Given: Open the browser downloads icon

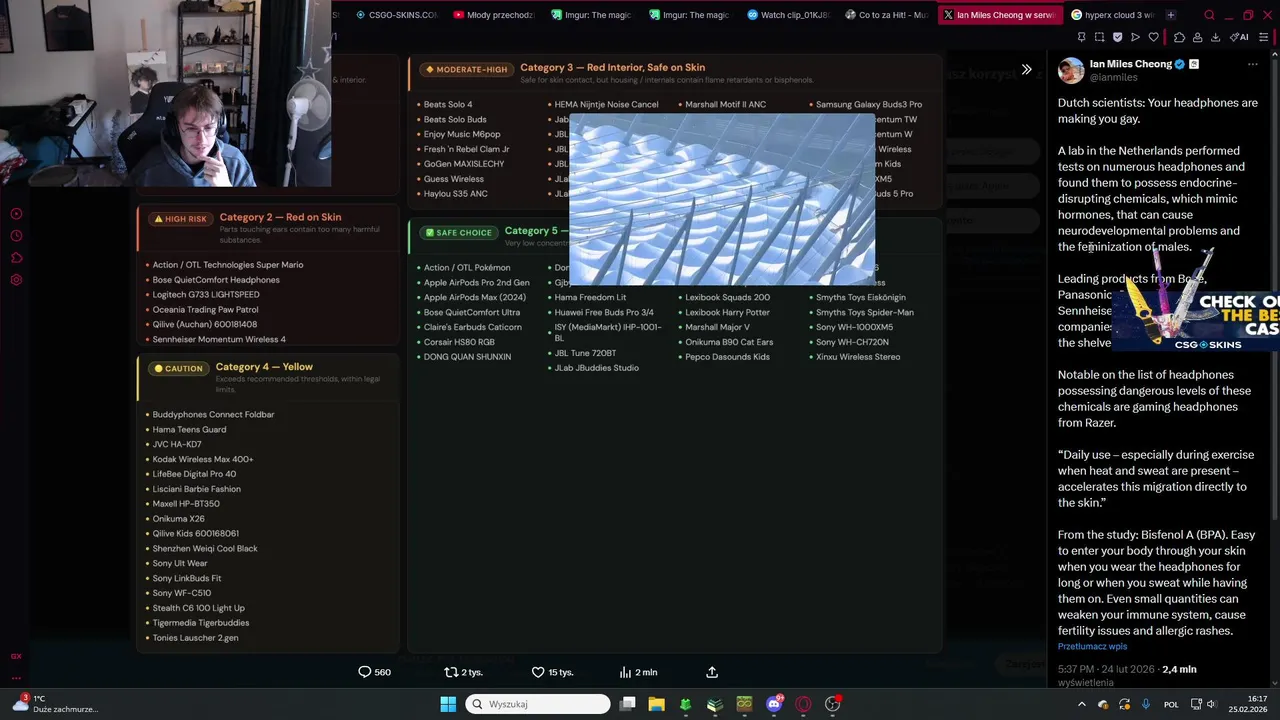Looking at the screenshot, I should click(x=1215, y=37).
